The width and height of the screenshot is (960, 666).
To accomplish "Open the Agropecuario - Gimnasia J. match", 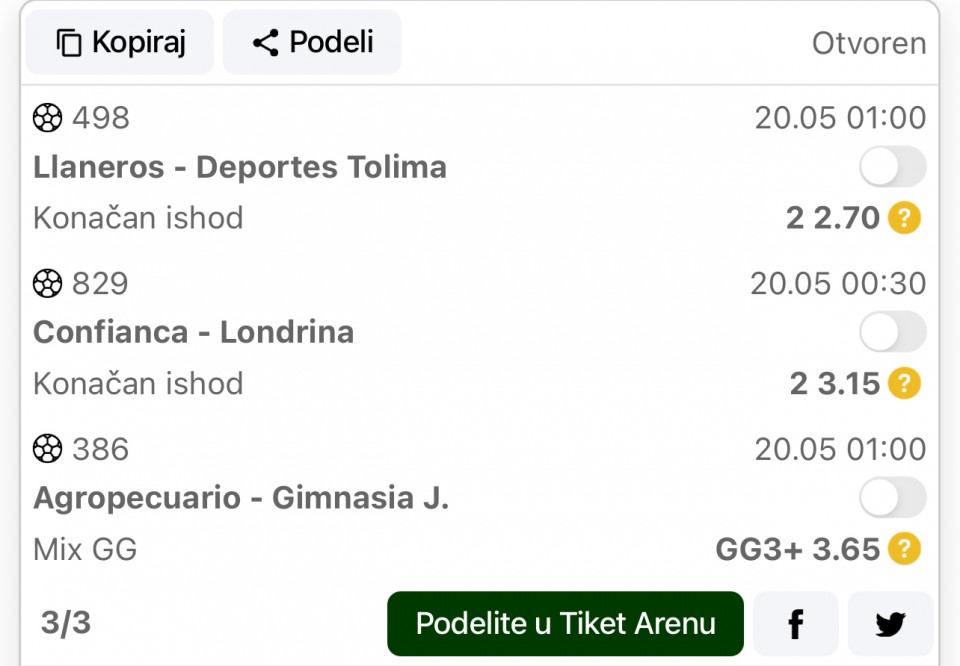I will point(241,498).
